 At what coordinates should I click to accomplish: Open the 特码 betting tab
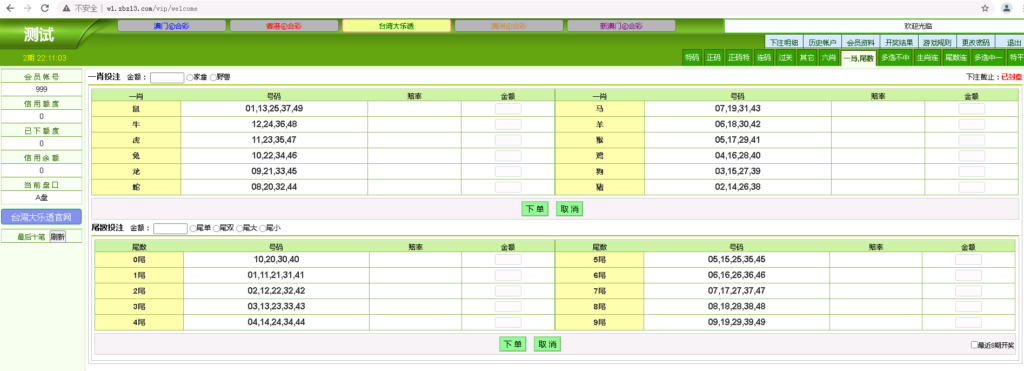tap(692, 57)
